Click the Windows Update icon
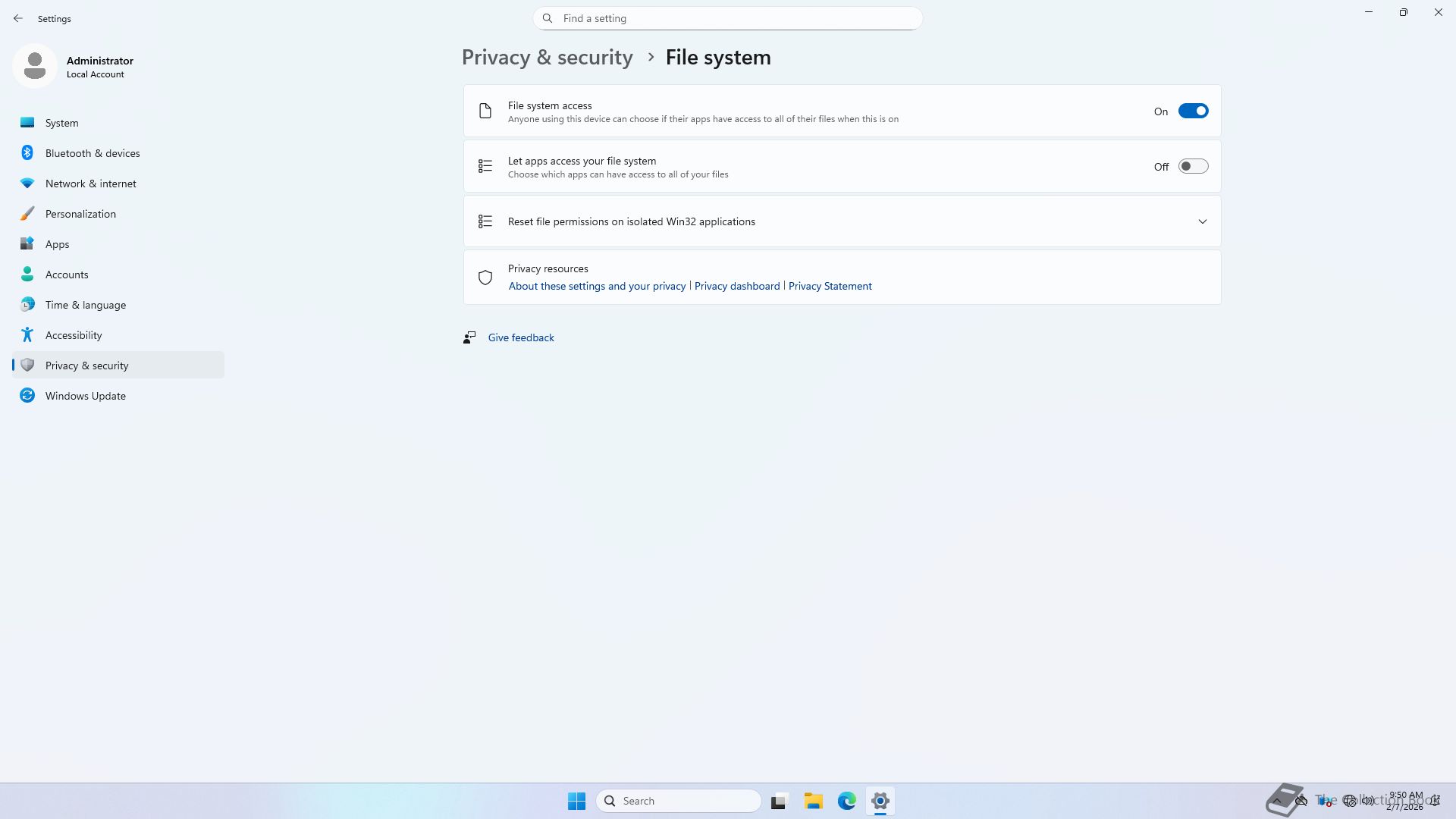 tap(27, 396)
